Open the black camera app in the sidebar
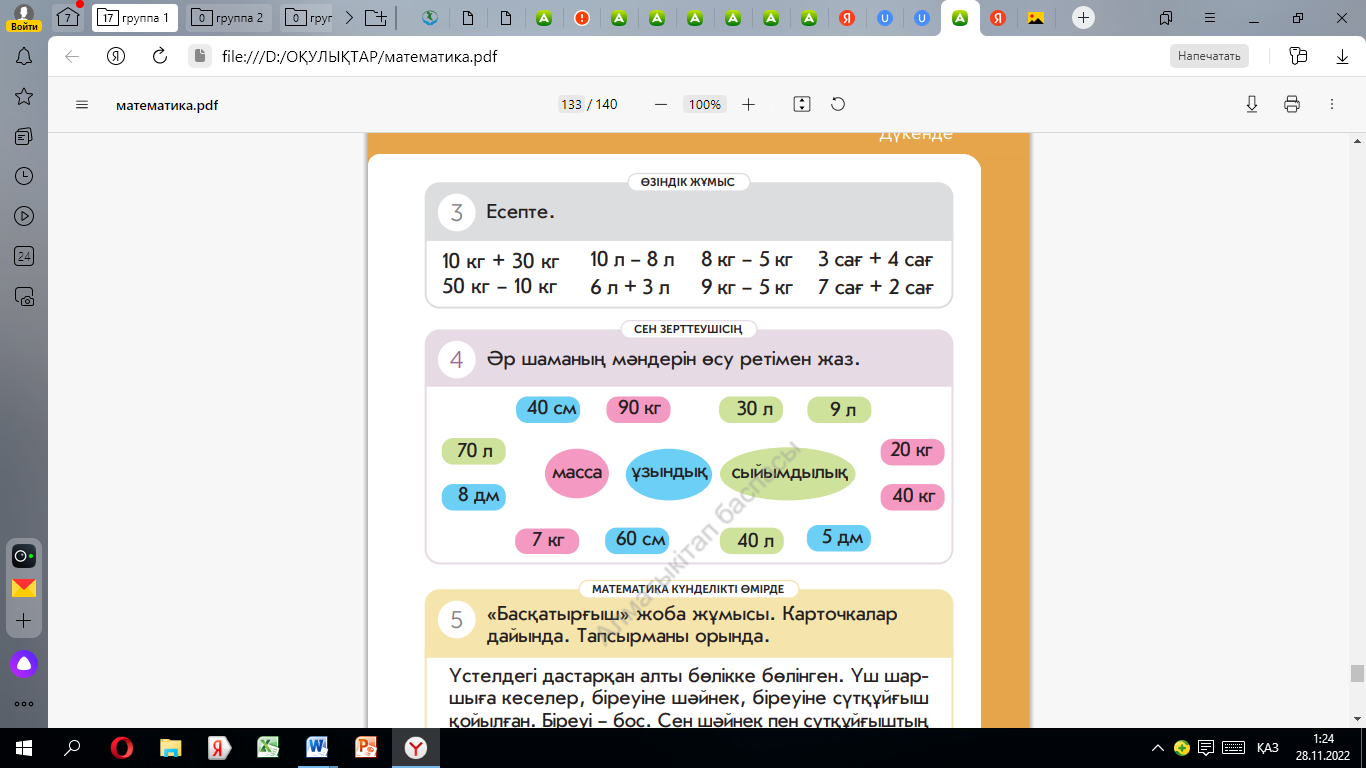The width and height of the screenshot is (1366, 768). pyautogui.click(x=24, y=556)
